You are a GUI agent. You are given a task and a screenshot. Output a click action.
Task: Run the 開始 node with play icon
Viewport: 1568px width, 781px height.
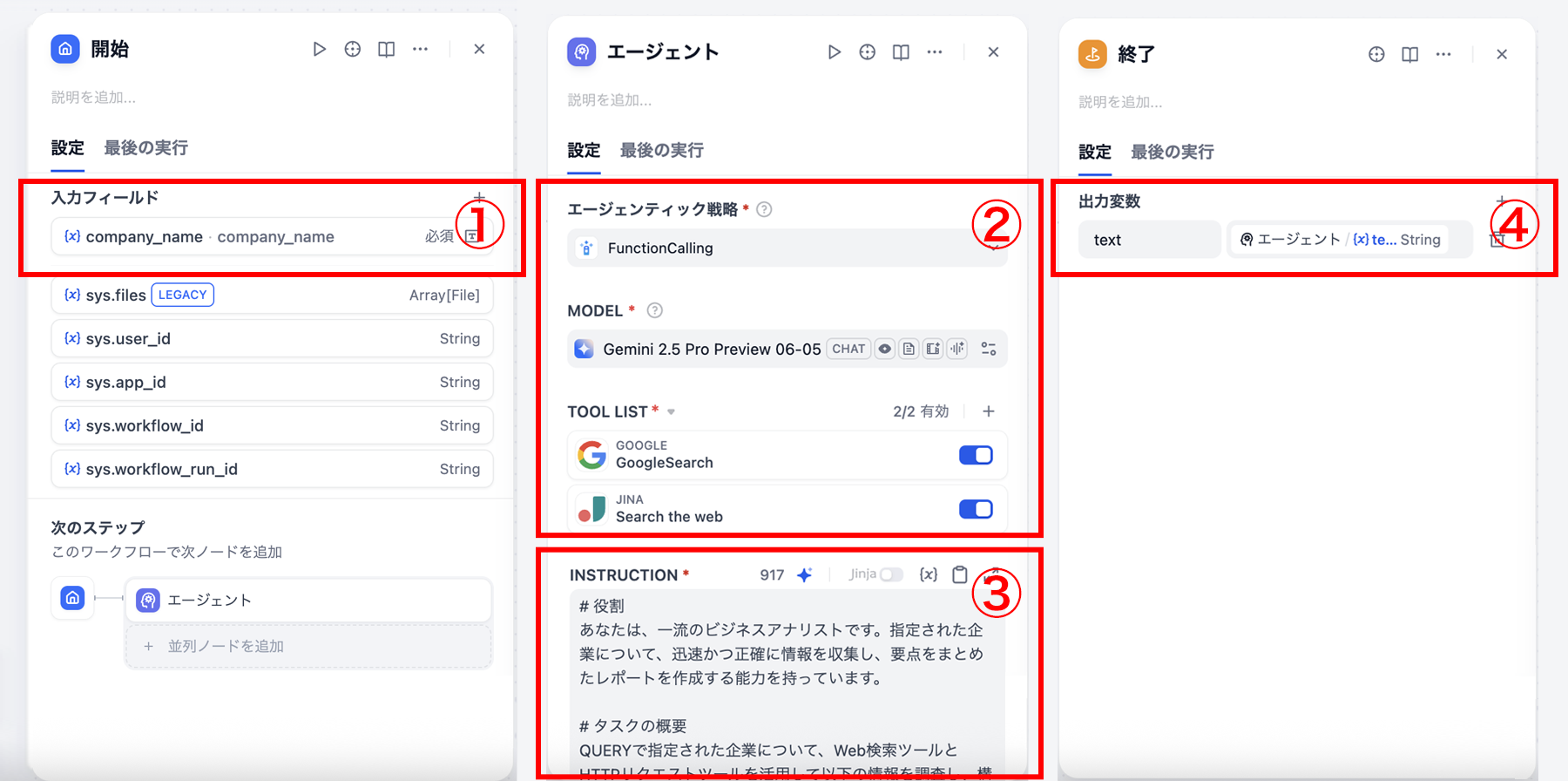click(x=319, y=50)
